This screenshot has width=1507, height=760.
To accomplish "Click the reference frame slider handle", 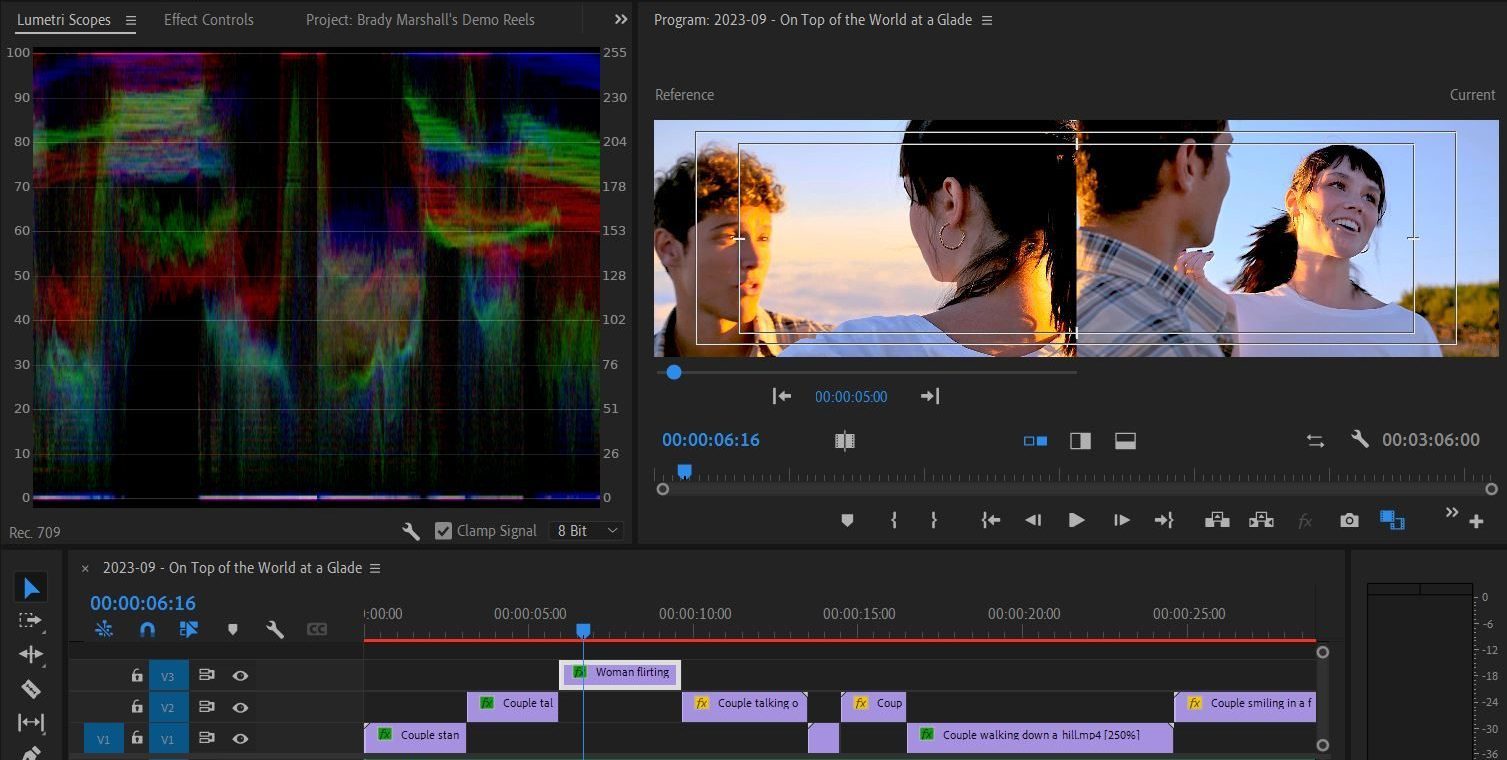I will pos(674,372).
